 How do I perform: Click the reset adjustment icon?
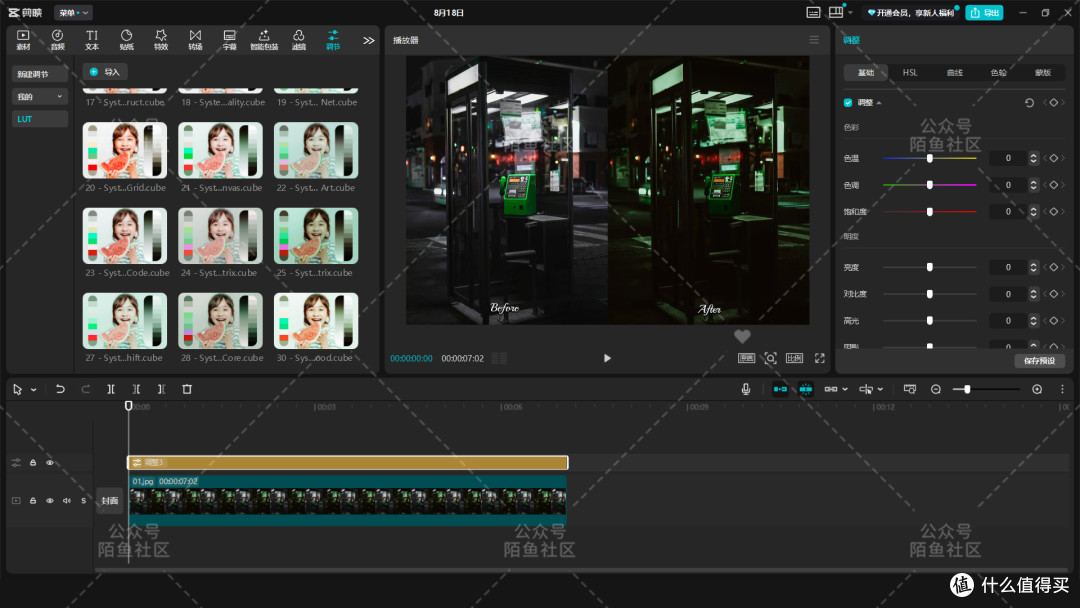point(1029,103)
